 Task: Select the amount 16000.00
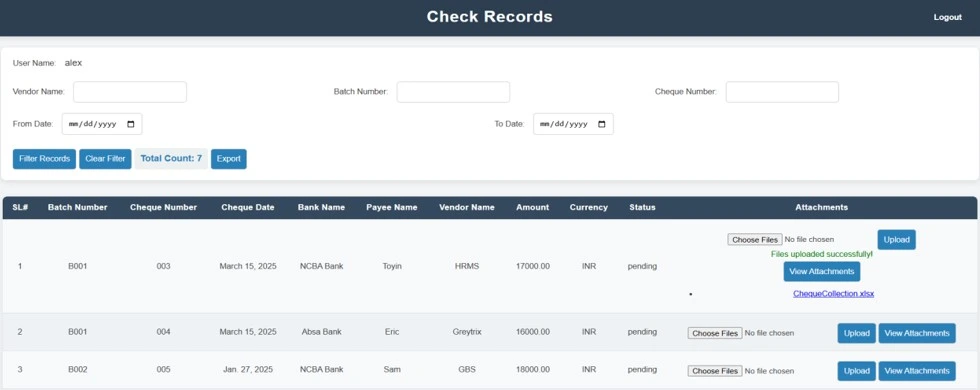[x=532, y=332]
